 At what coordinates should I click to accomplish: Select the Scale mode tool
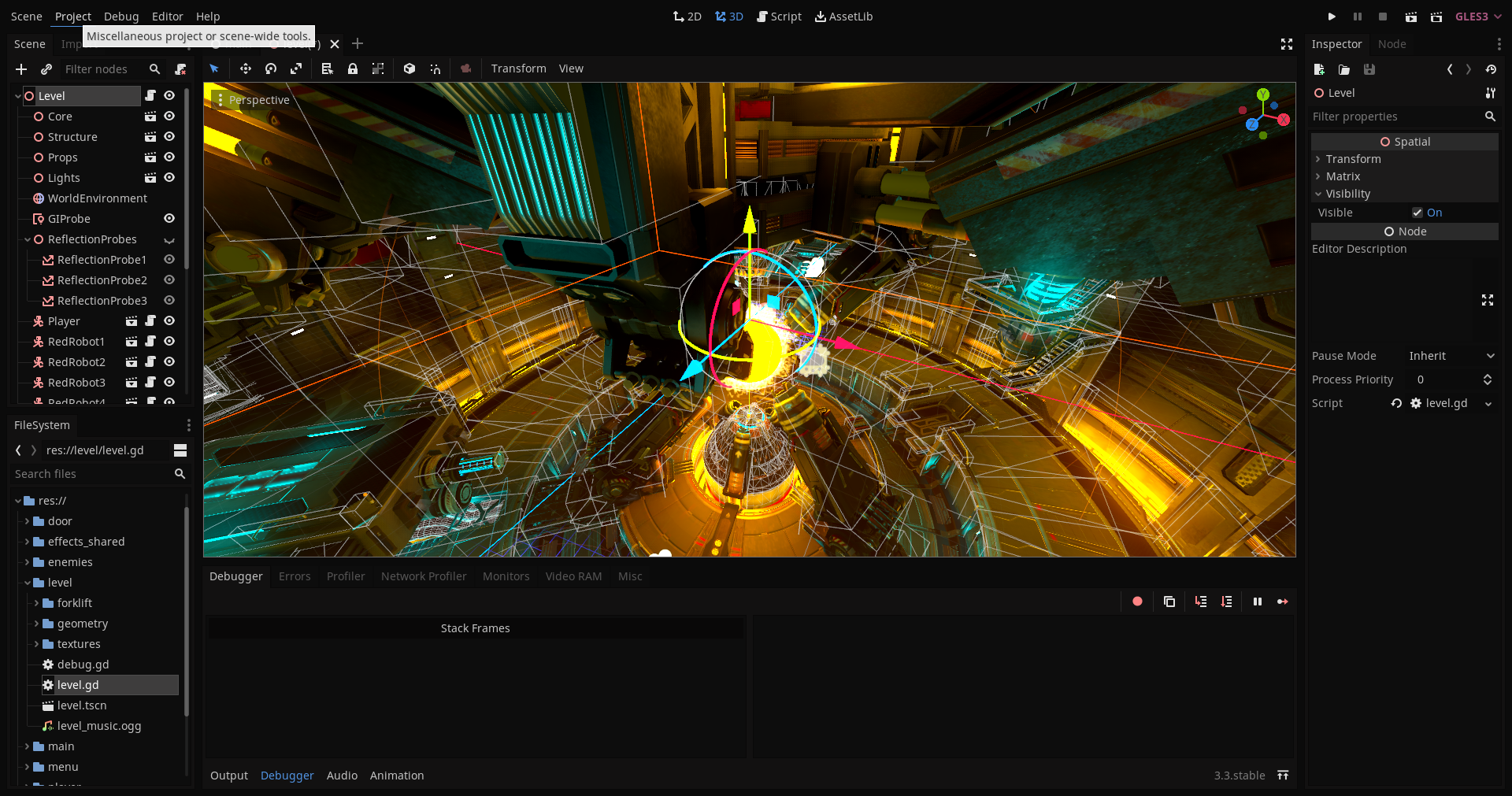[x=296, y=69]
